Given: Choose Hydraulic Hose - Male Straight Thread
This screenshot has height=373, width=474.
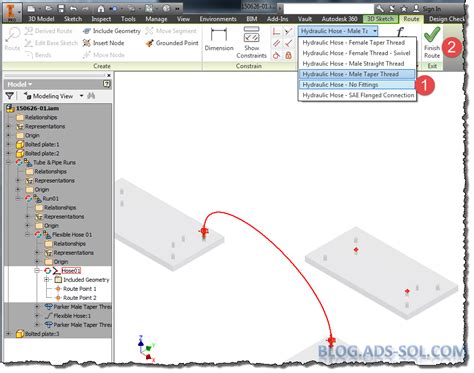Looking at the screenshot, I should [357, 64].
